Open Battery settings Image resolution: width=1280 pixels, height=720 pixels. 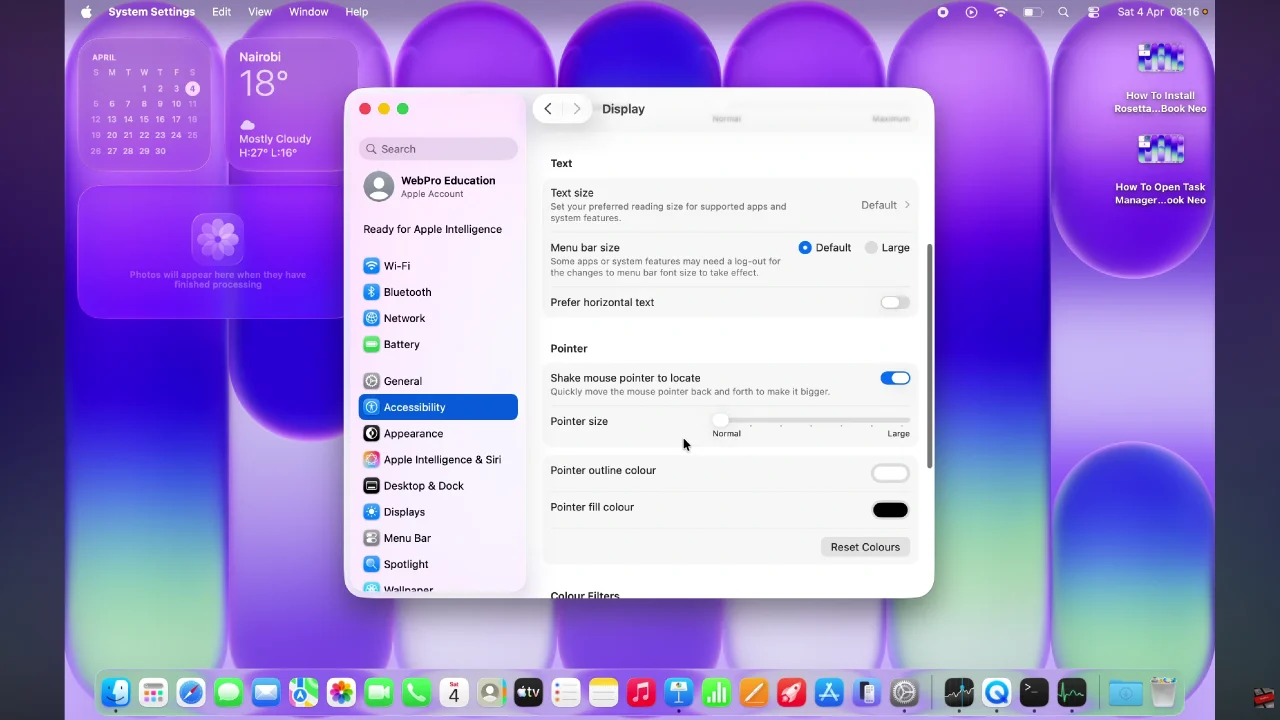(x=401, y=344)
